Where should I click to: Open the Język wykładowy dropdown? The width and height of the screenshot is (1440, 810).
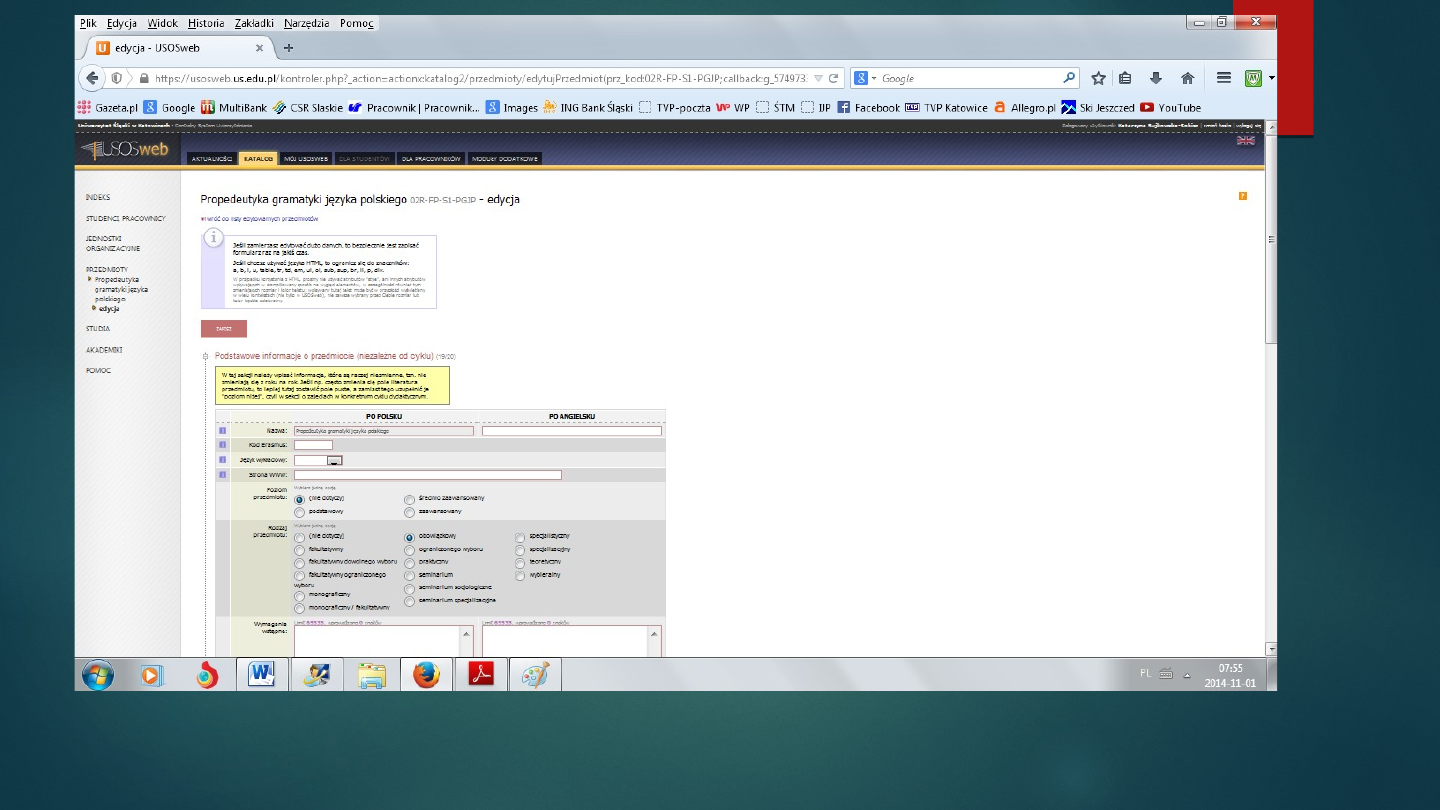coord(335,460)
